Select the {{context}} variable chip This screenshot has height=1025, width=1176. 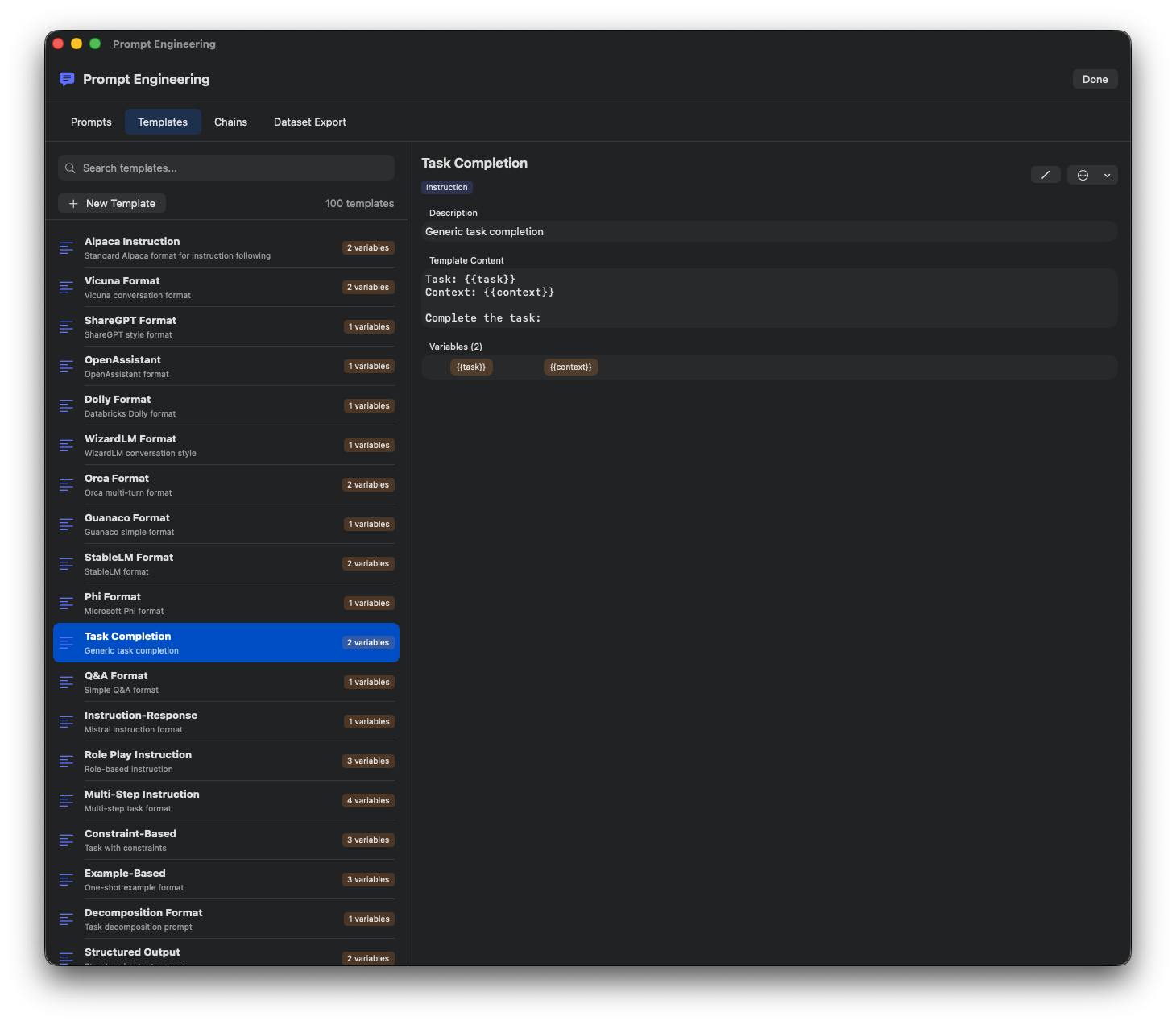point(570,367)
